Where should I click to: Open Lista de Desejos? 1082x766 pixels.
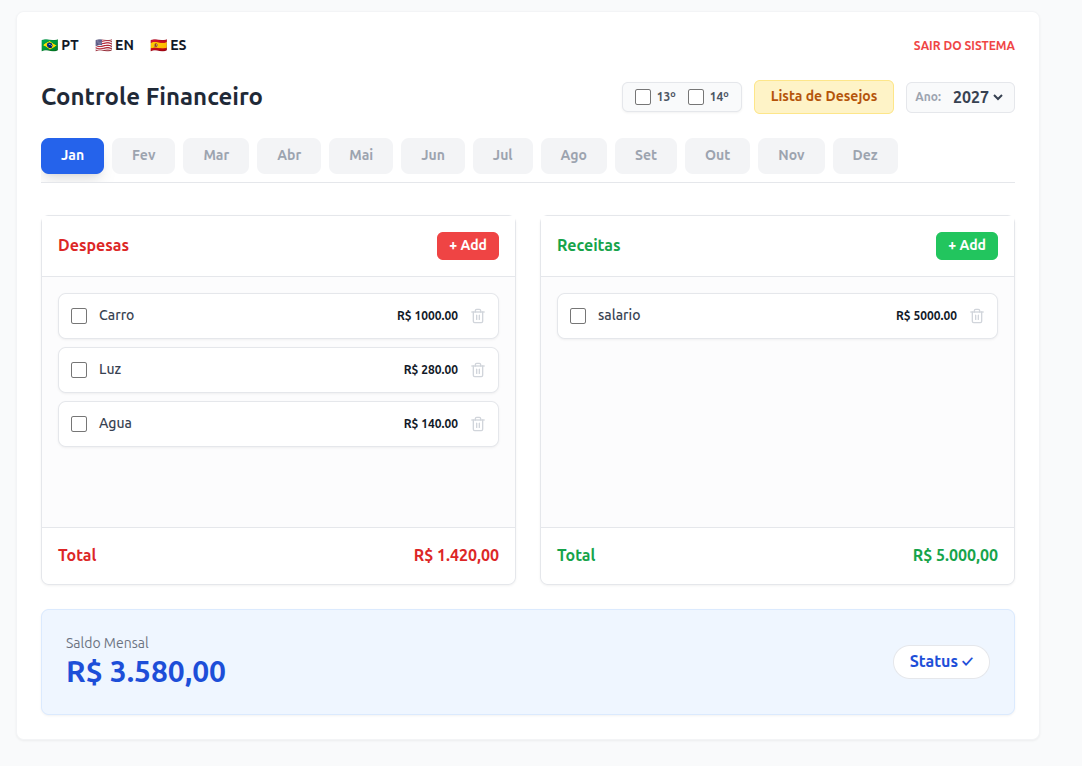click(x=823, y=97)
